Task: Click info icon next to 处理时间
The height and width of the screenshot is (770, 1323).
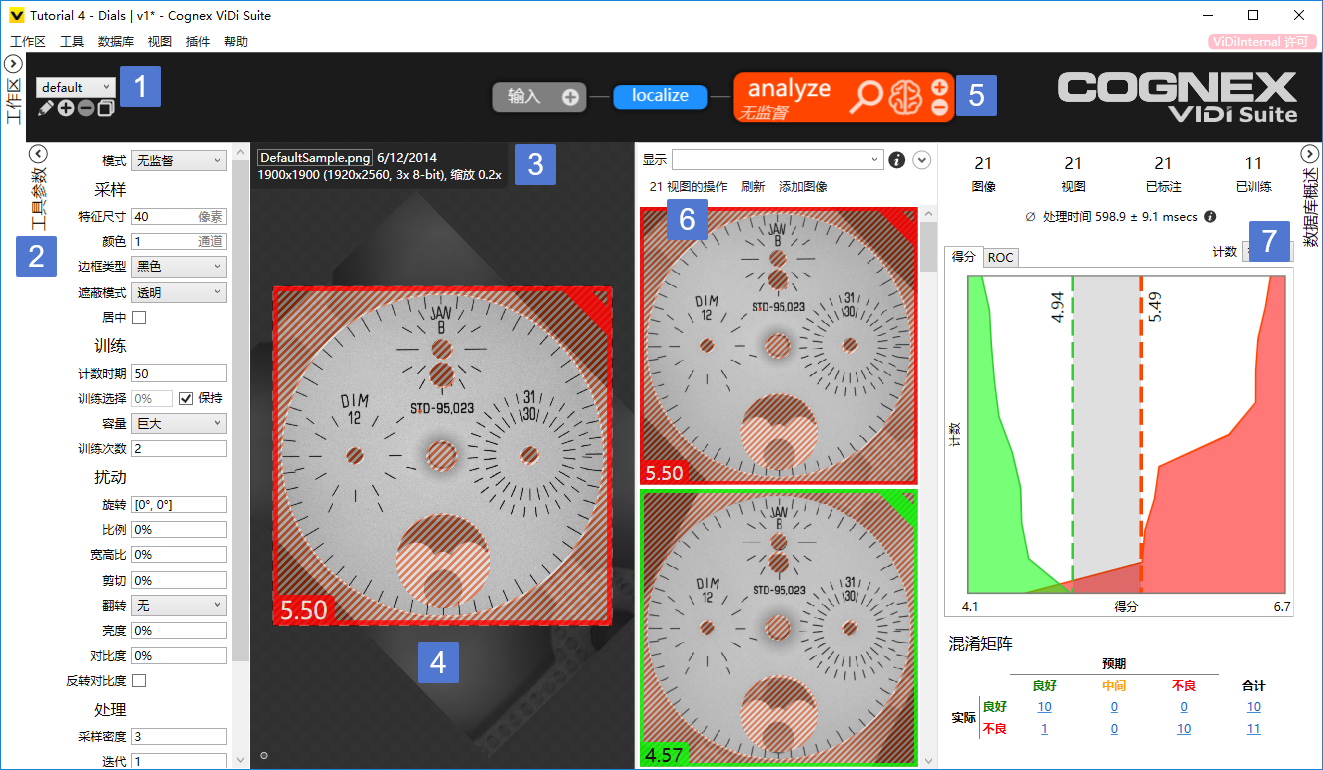Action: coord(1210,216)
